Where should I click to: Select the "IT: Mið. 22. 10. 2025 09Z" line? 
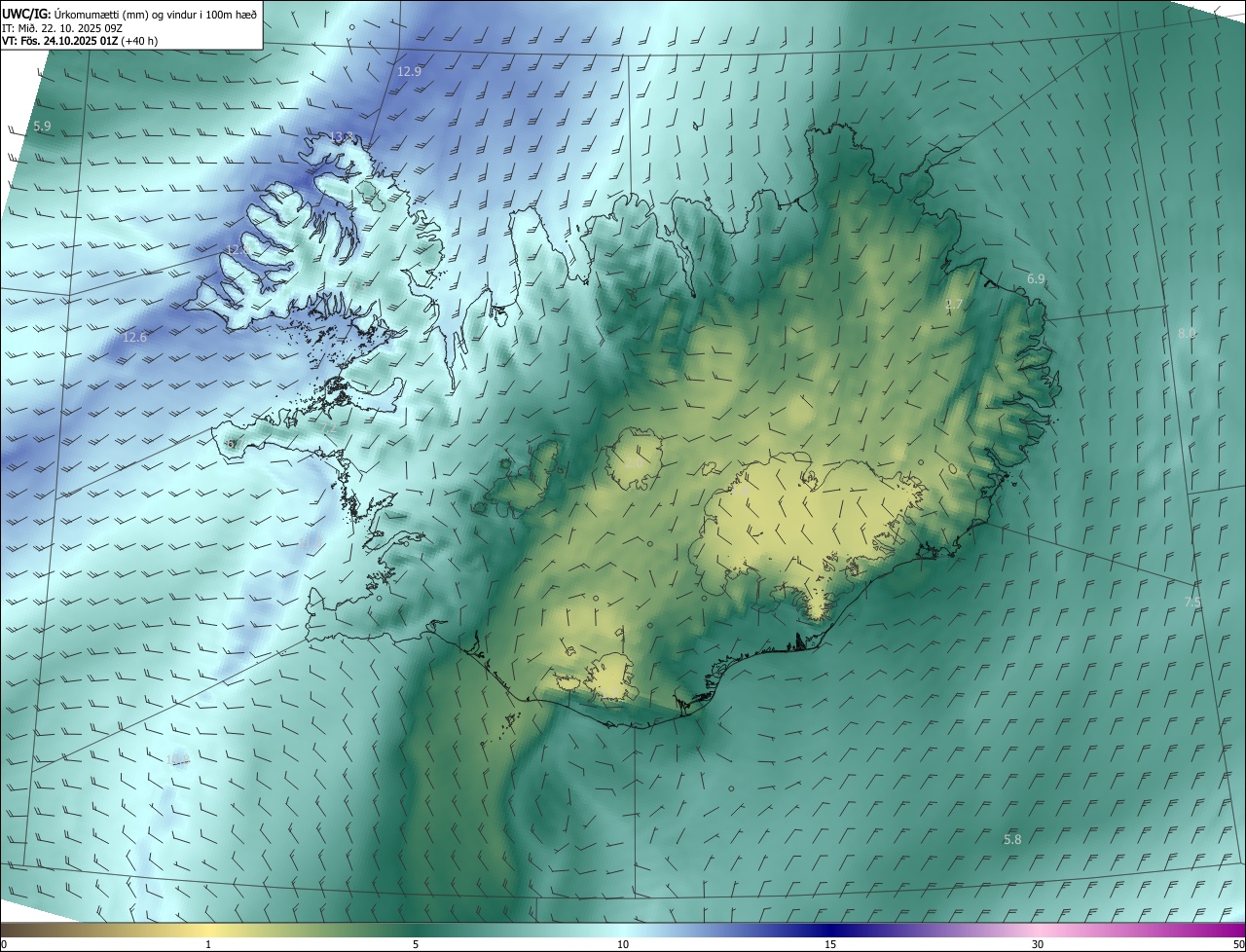point(61,27)
